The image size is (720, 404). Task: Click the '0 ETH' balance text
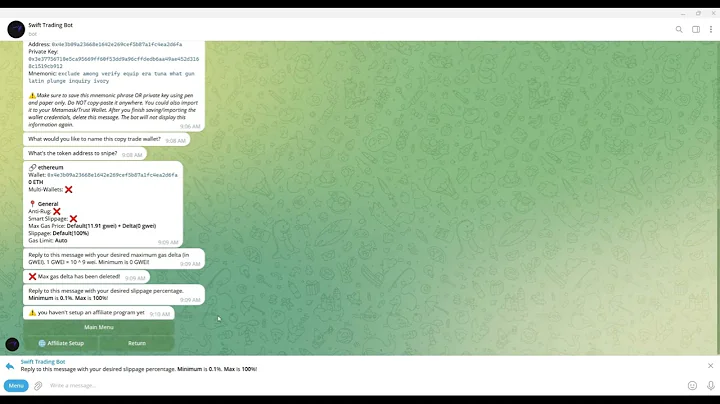pos(36,182)
